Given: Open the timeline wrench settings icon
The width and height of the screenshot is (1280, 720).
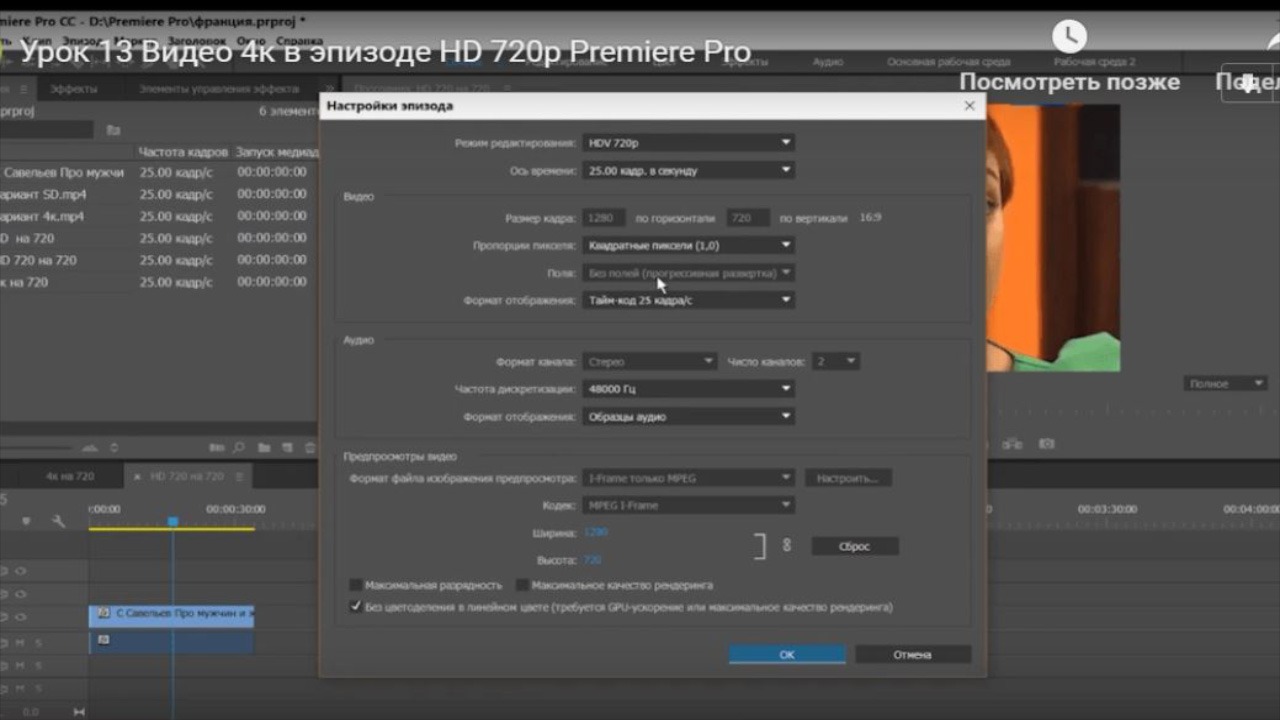Looking at the screenshot, I should tap(57, 521).
